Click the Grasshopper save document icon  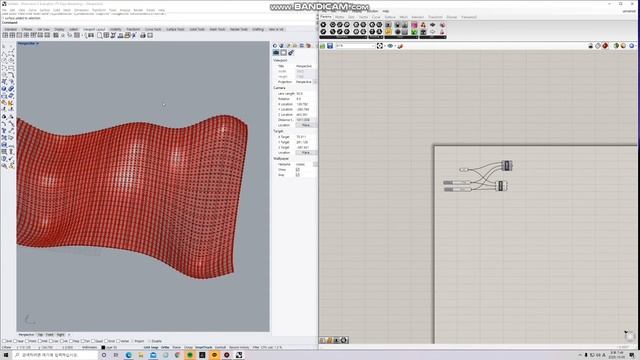330,46
